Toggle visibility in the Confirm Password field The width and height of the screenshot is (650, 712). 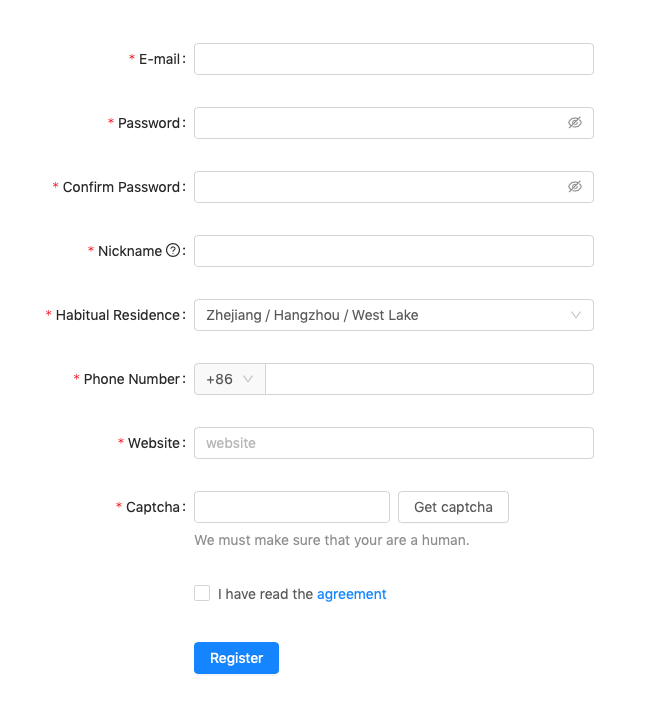click(x=575, y=187)
